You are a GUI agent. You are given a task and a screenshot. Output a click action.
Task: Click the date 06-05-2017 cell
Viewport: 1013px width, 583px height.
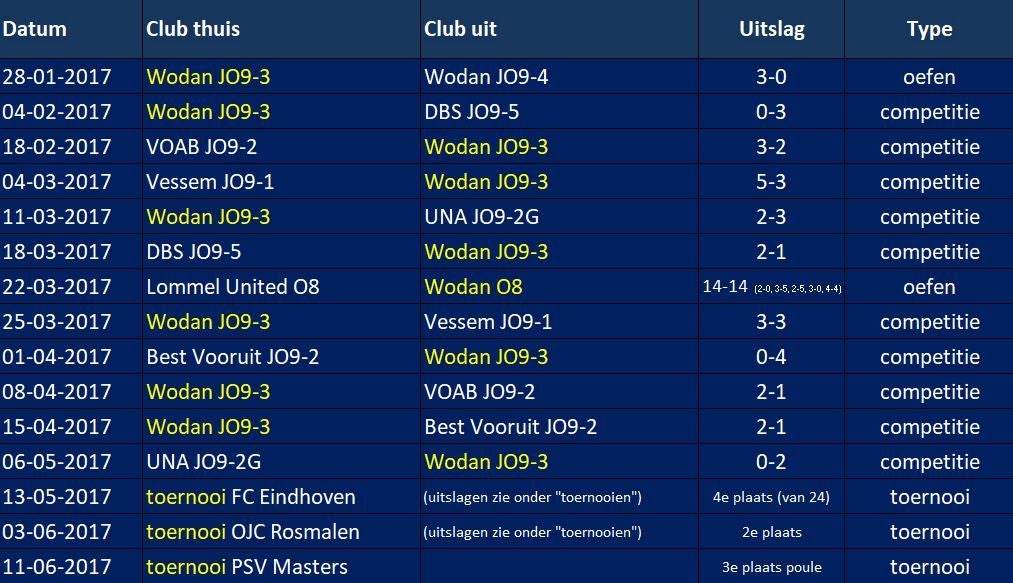click(x=57, y=462)
